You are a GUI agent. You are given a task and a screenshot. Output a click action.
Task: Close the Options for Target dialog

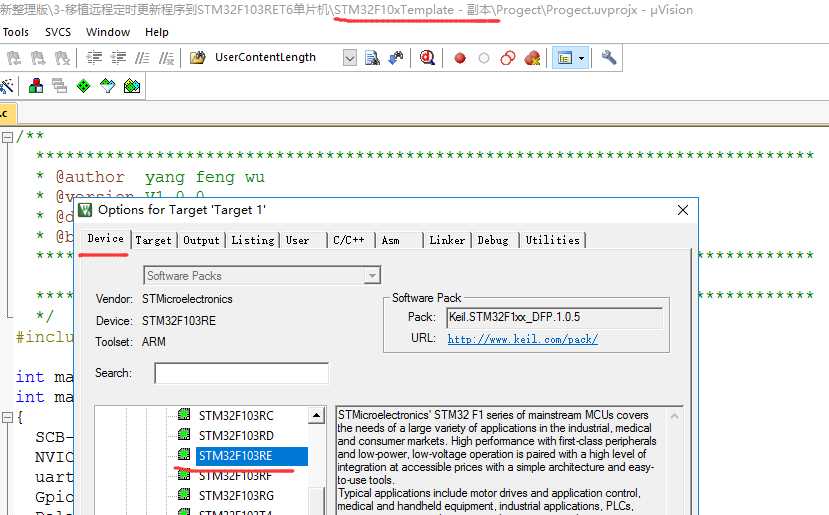click(x=683, y=210)
